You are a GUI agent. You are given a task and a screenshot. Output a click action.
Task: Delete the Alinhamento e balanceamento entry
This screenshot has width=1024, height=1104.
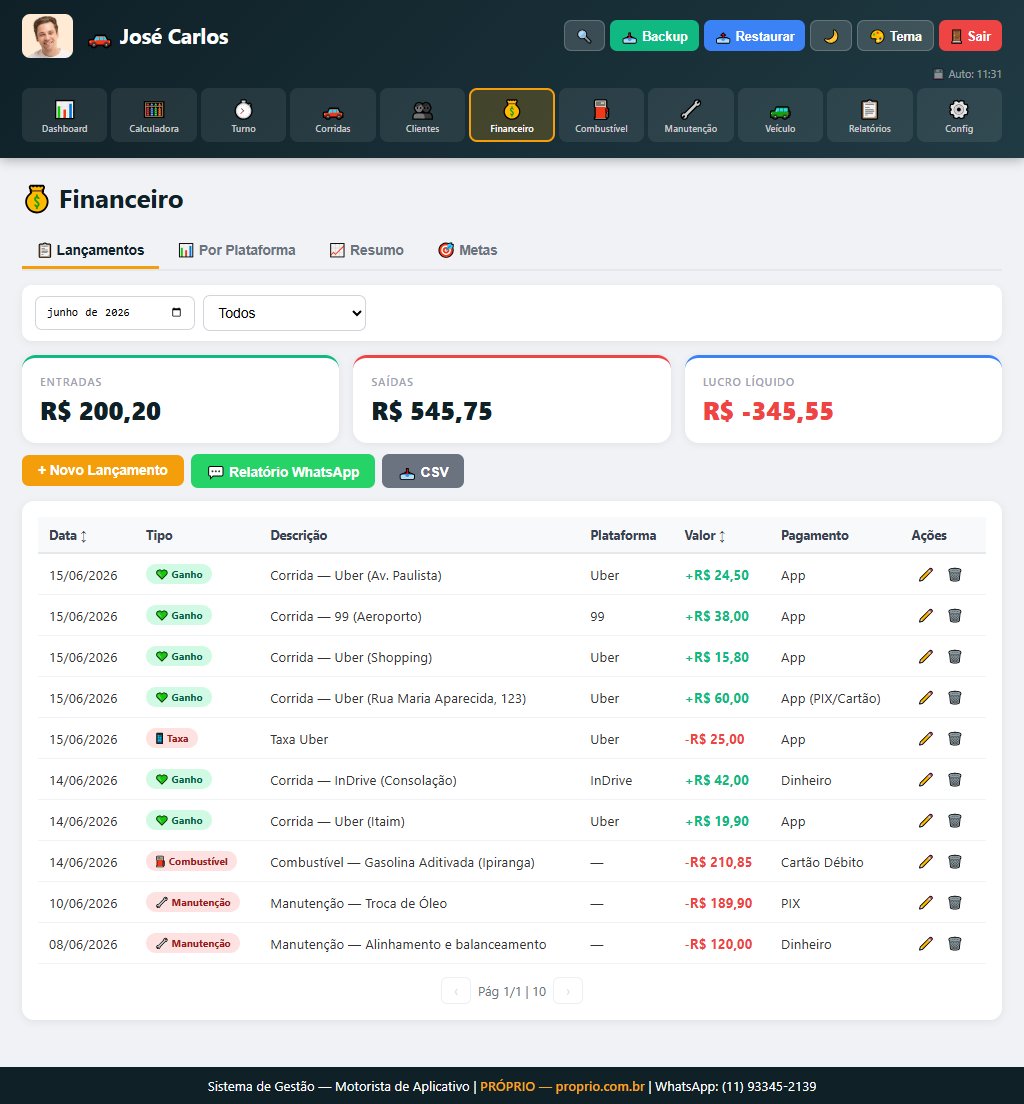click(955, 943)
